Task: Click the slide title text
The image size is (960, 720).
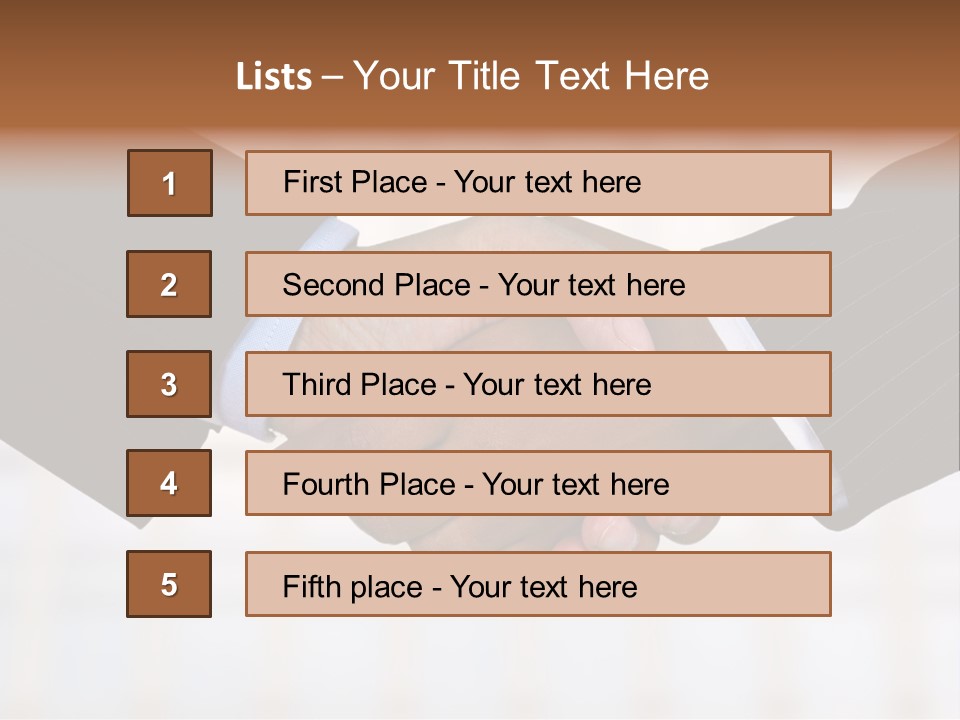Action: pyautogui.click(x=472, y=76)
